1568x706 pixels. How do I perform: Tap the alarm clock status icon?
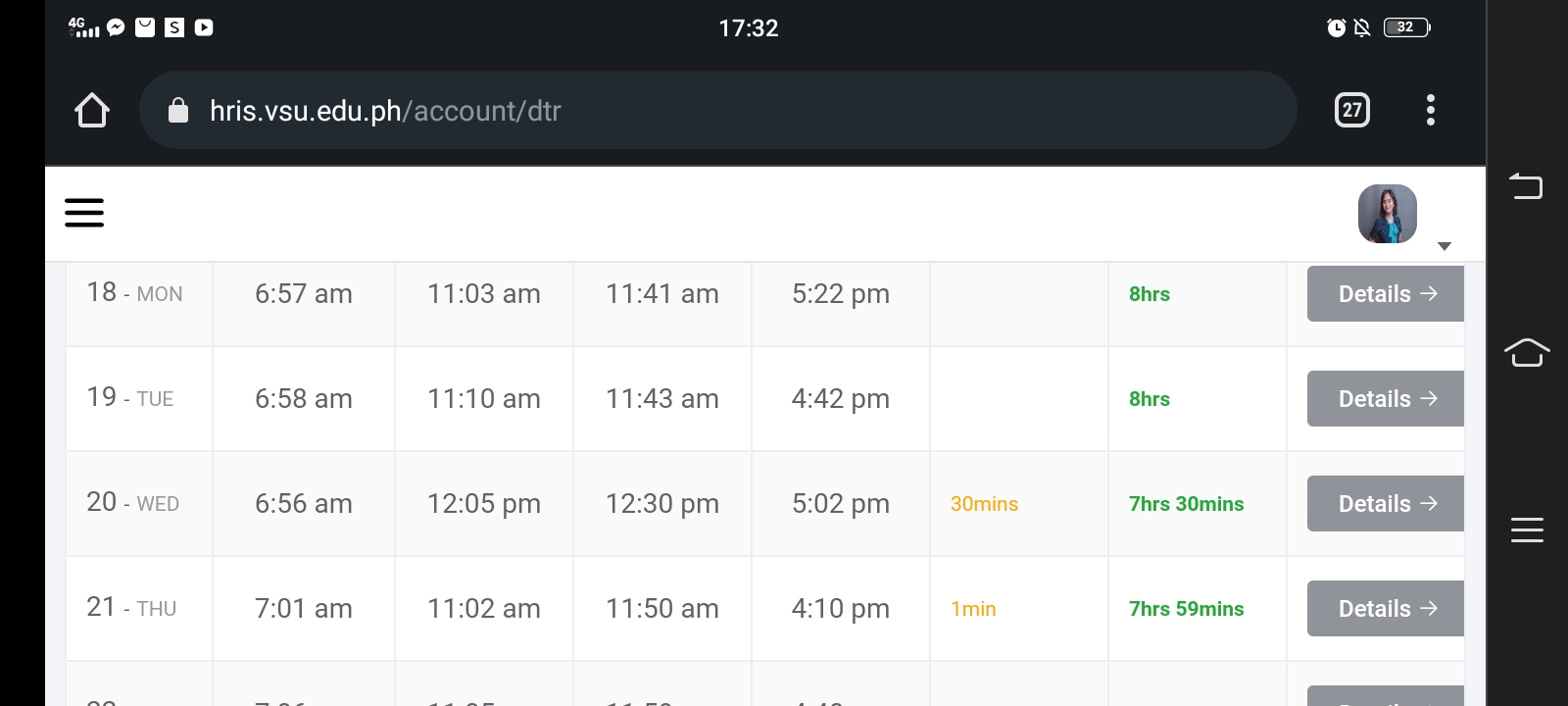pos(1336,27)
